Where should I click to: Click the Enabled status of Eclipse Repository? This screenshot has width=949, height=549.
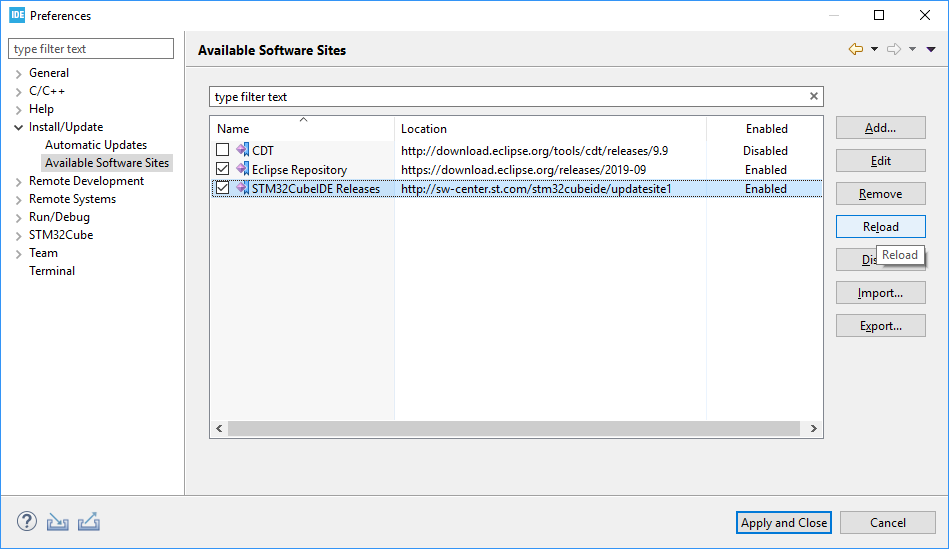pos(766,169)
